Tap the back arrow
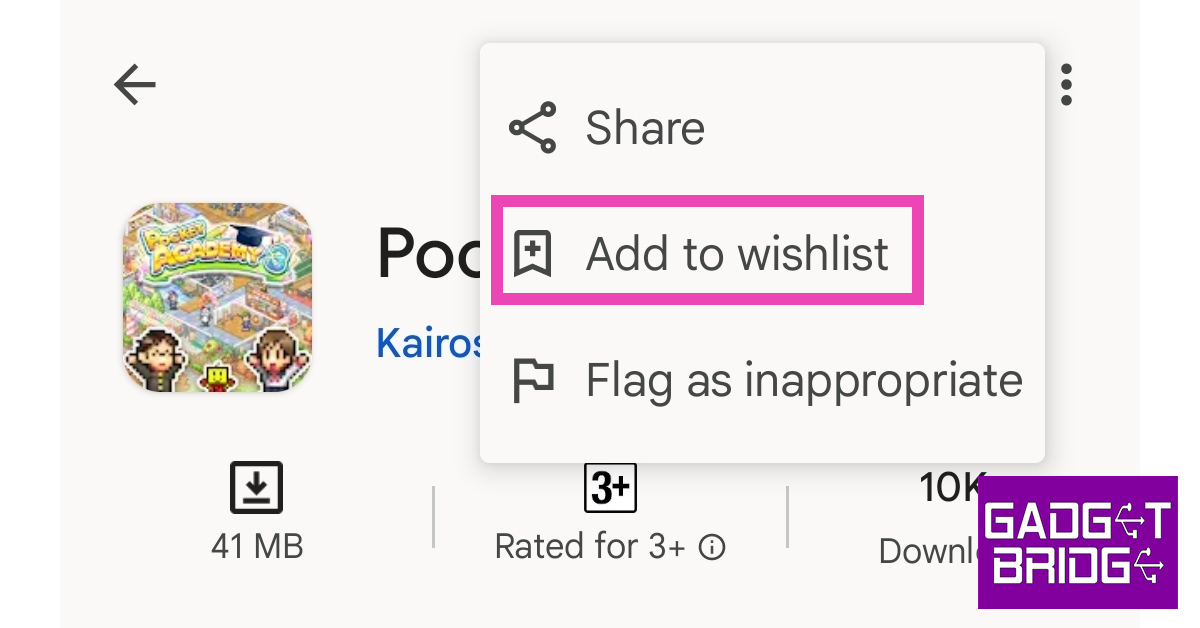The image size is (1200, 628). pyautogui.click(x=135, y=85)
